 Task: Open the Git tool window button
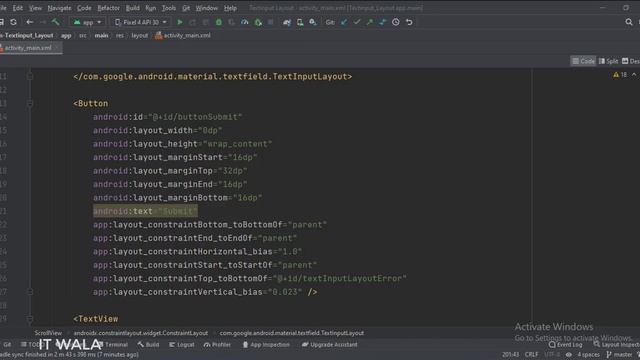(x=7, y=344)
